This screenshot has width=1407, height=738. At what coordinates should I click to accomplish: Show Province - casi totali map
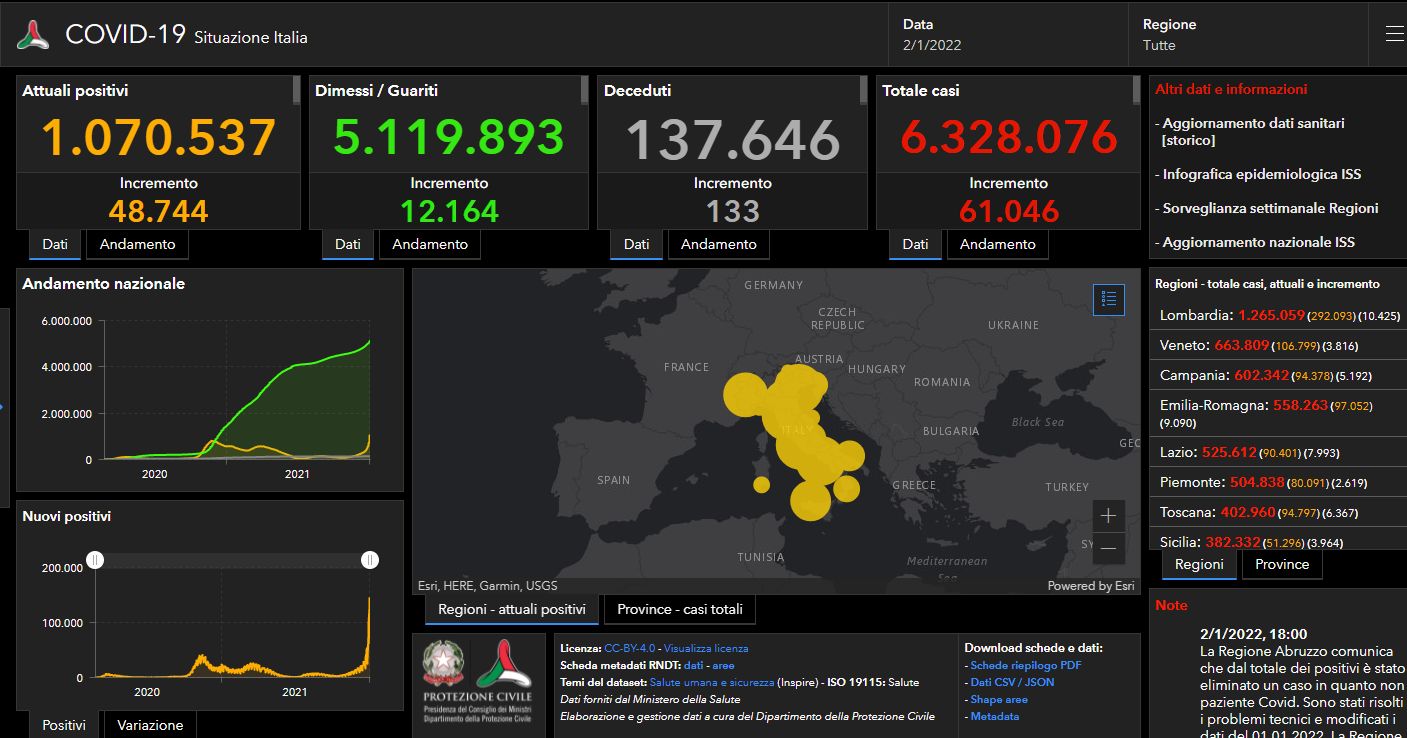coord(679,609)
